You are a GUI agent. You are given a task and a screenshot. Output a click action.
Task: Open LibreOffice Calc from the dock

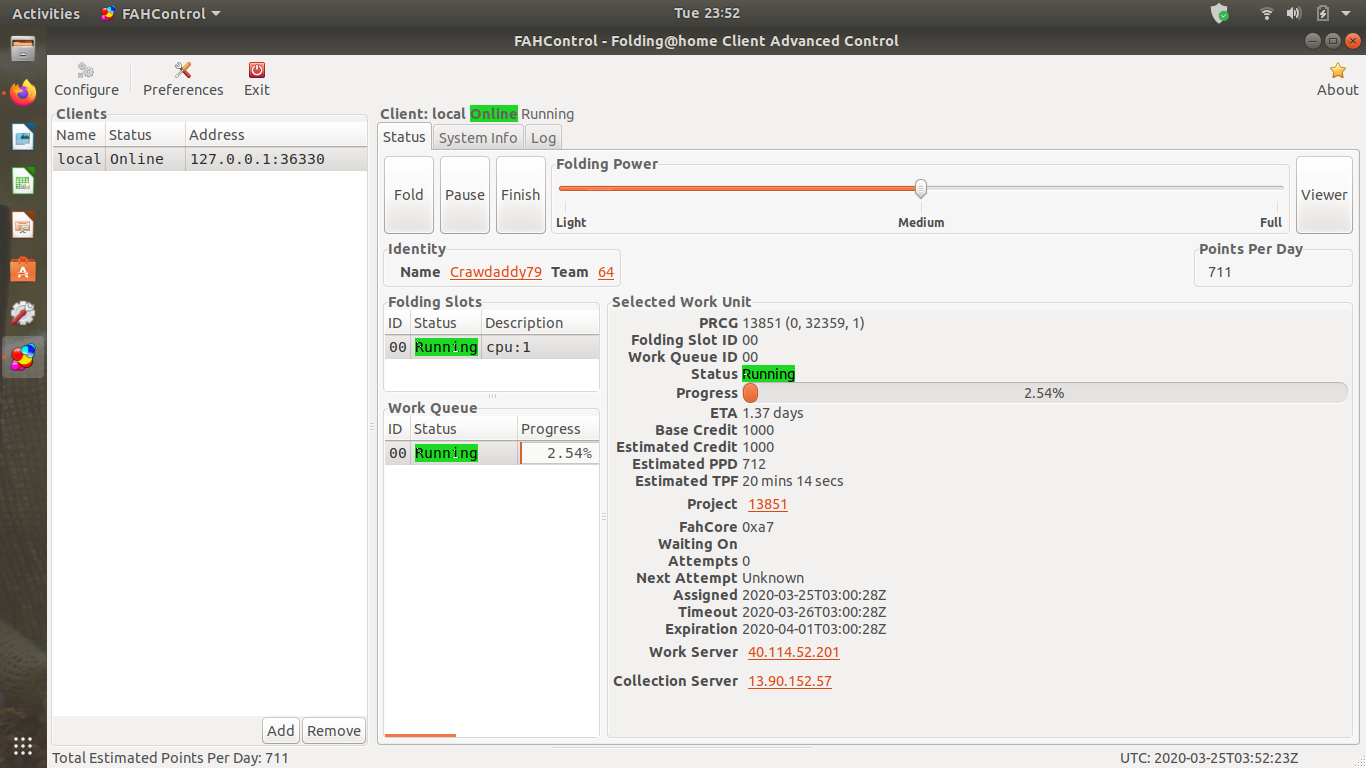[23, 181]
